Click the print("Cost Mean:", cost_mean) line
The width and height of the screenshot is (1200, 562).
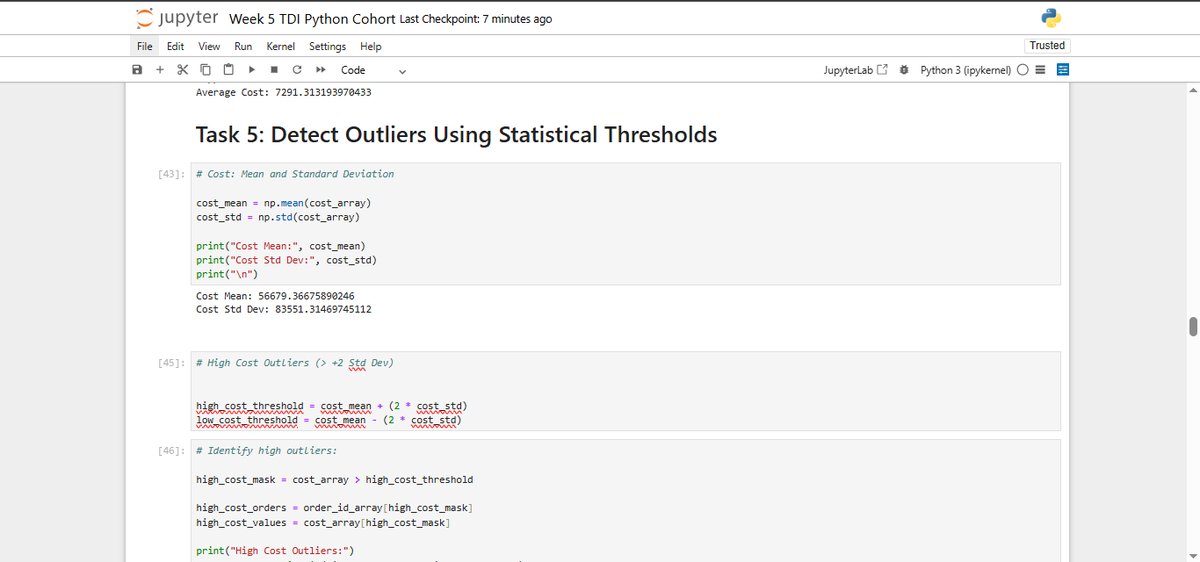(281, 245)
